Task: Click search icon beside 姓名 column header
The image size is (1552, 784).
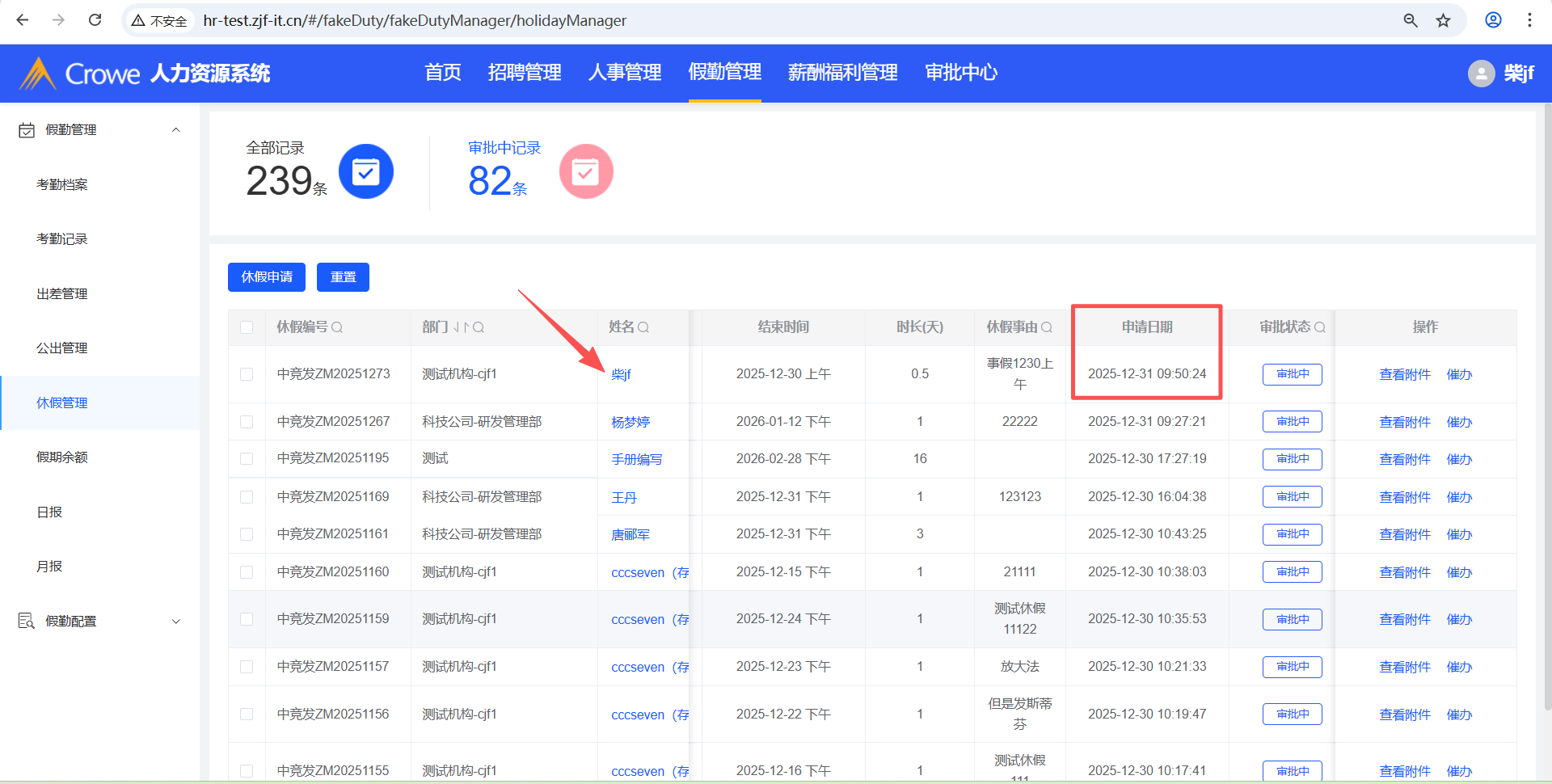Action: (643, 327)
